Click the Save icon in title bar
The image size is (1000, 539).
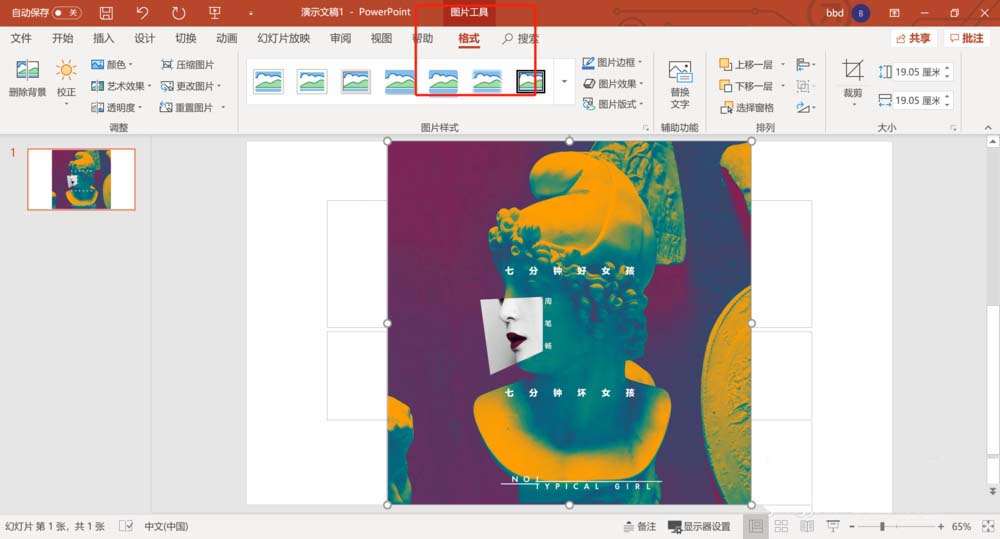click(x=107, y=13)
